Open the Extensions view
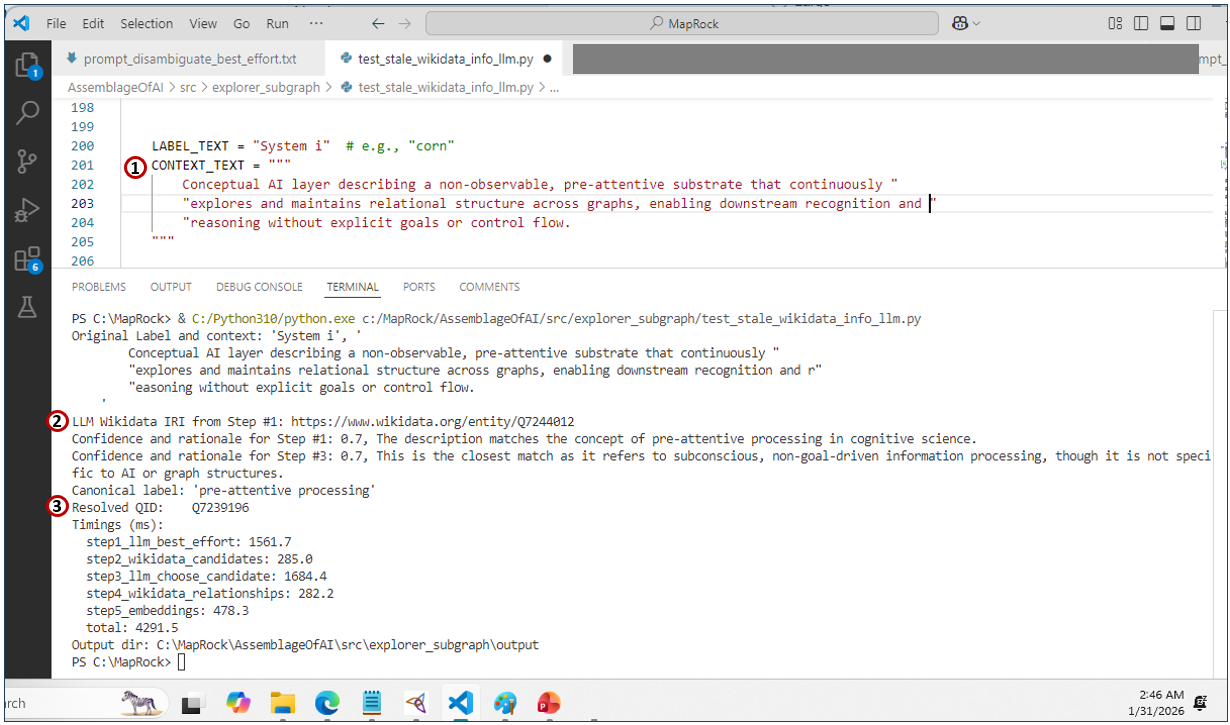 pos(27,260)
